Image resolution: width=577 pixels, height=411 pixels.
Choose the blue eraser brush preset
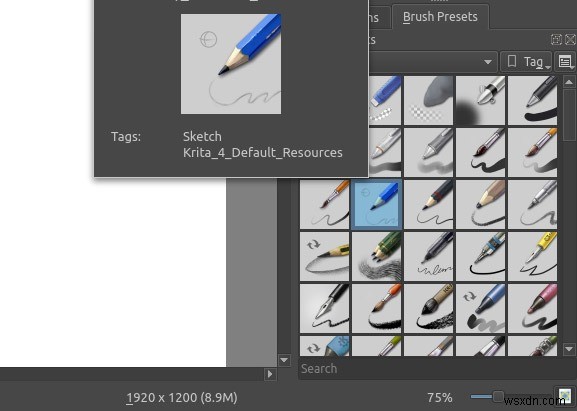click(x=385, y=100)
